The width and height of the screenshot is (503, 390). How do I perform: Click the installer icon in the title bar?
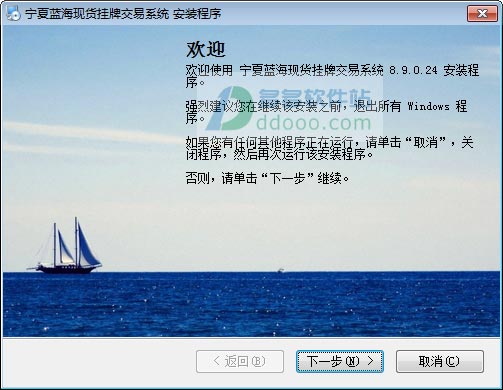coord(14,14)
